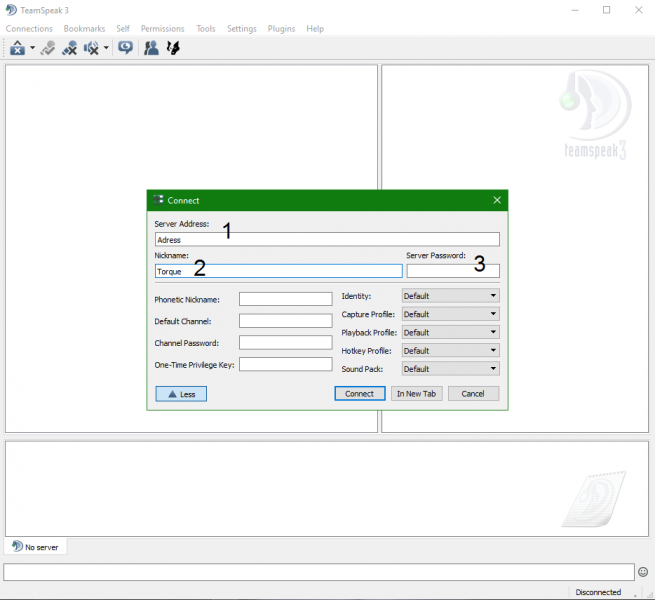Click the TeamSpeak 3 title bar app icon
Image resolution: width=655 pixels, height=600 pixels.
coord(11,10)
